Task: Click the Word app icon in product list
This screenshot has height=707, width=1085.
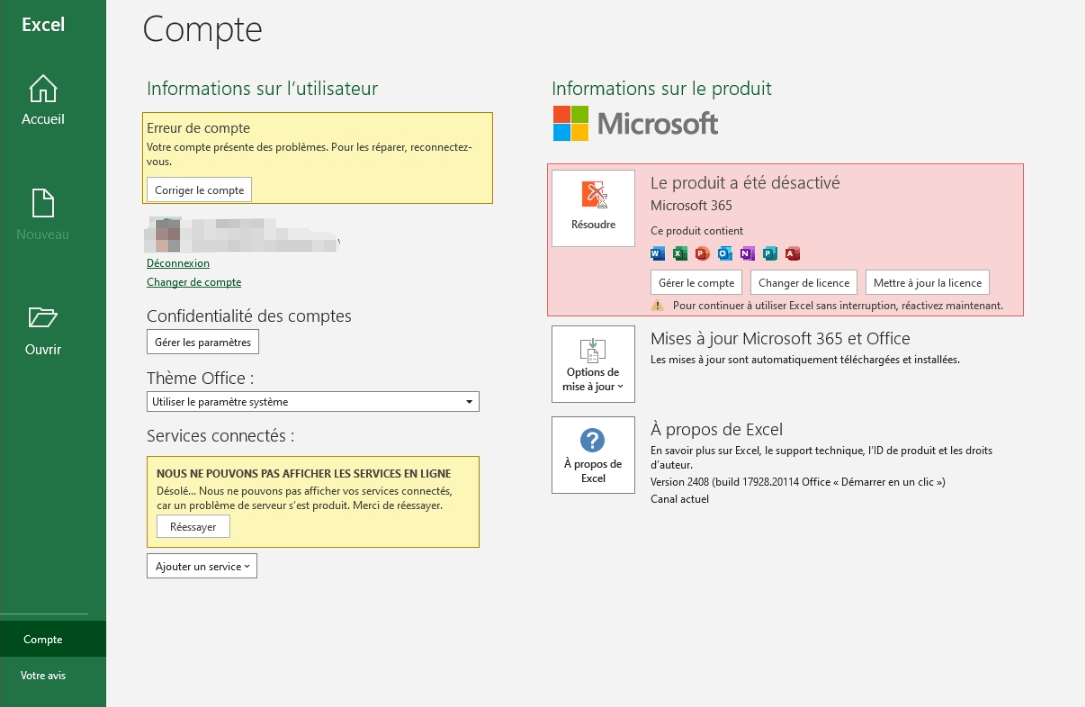Action: 657,254
